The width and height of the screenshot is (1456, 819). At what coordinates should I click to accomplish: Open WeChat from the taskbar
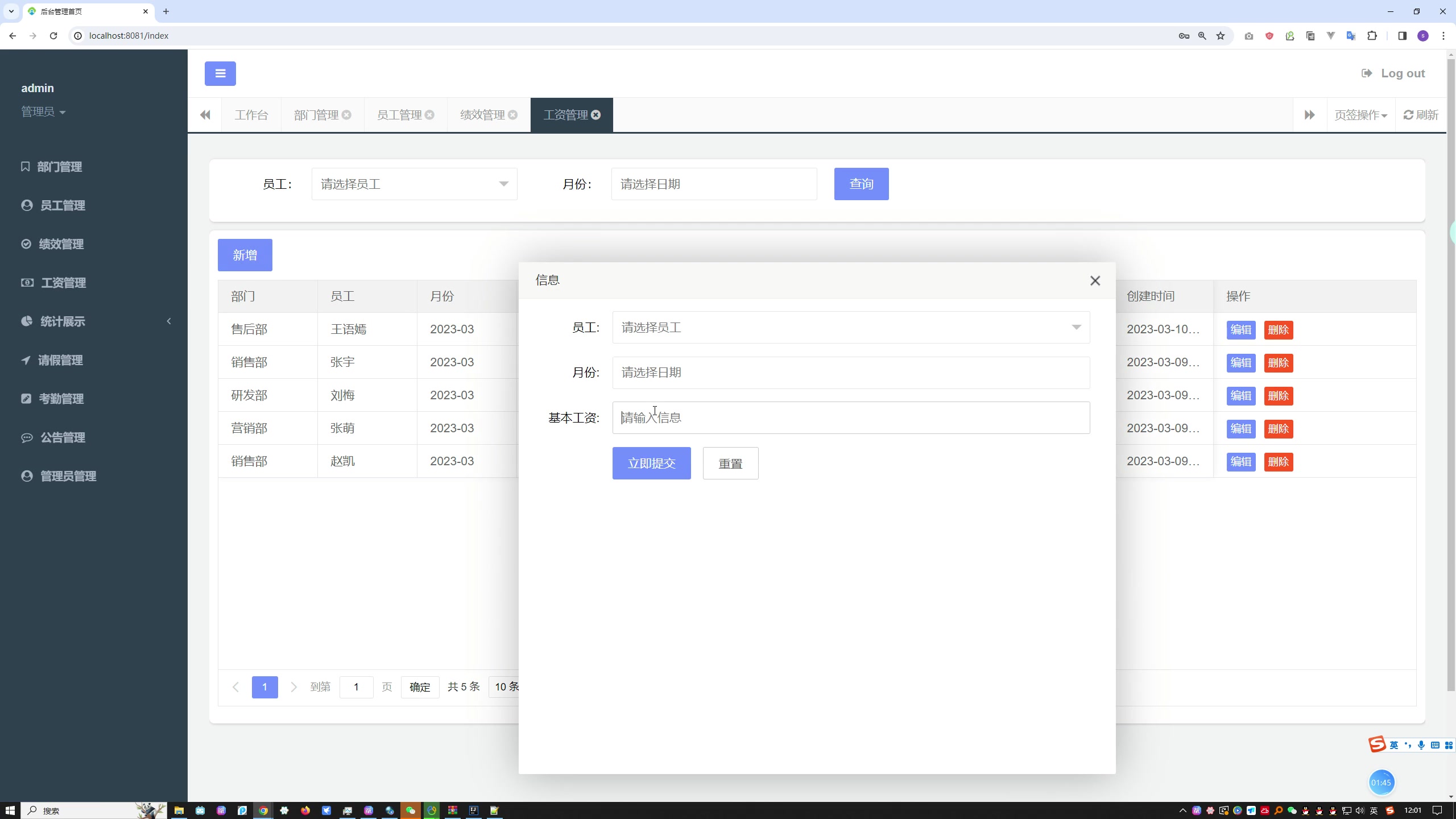point(411,810)
